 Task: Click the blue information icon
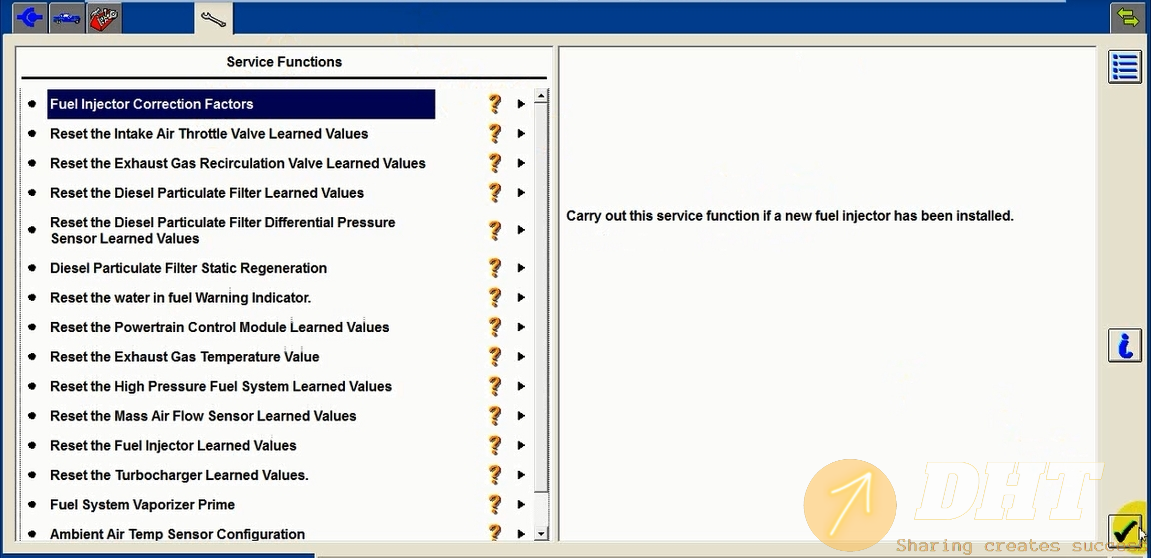click(1125, 345)
